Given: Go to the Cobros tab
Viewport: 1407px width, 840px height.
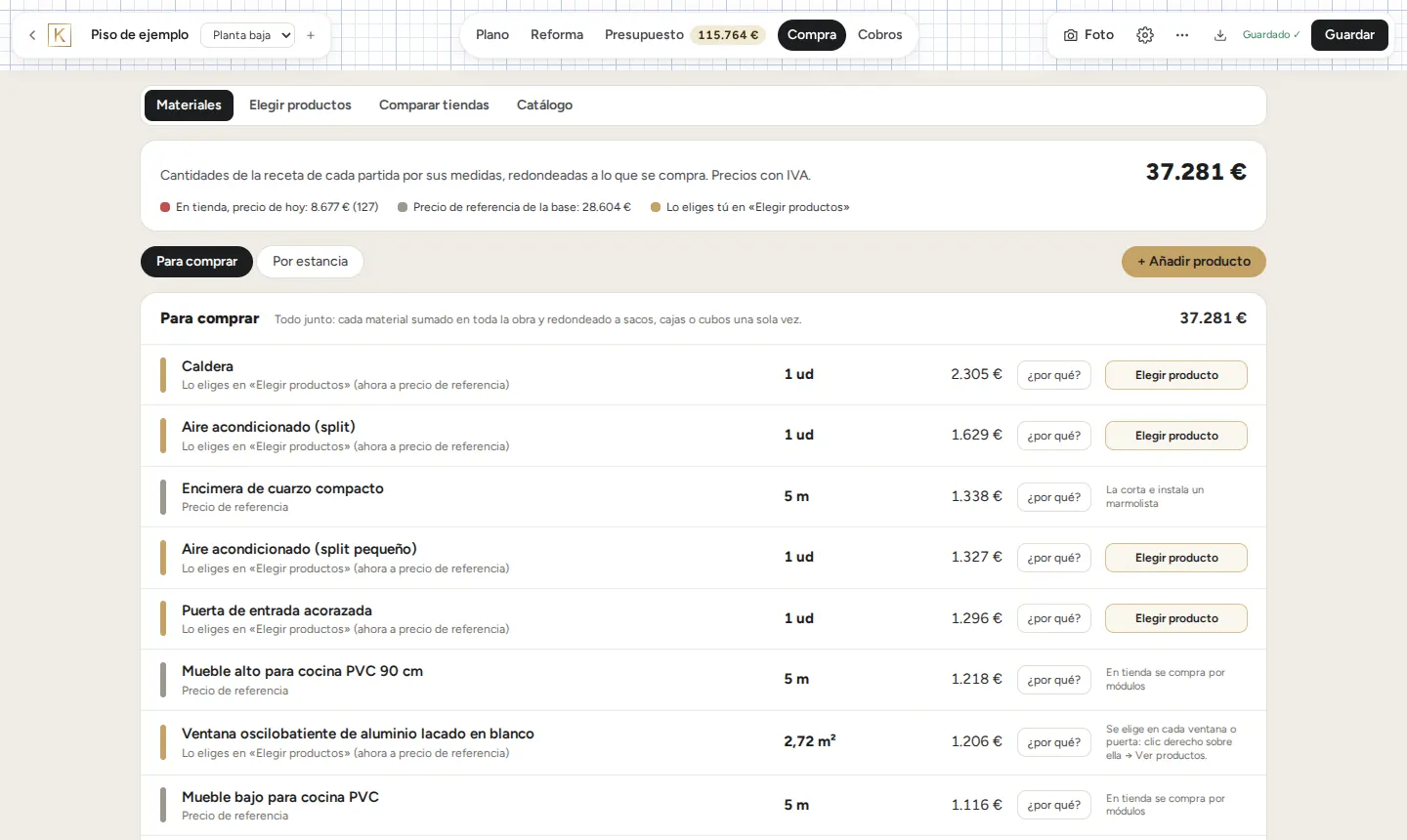Looking at the screenshot, I should [880, 35].
